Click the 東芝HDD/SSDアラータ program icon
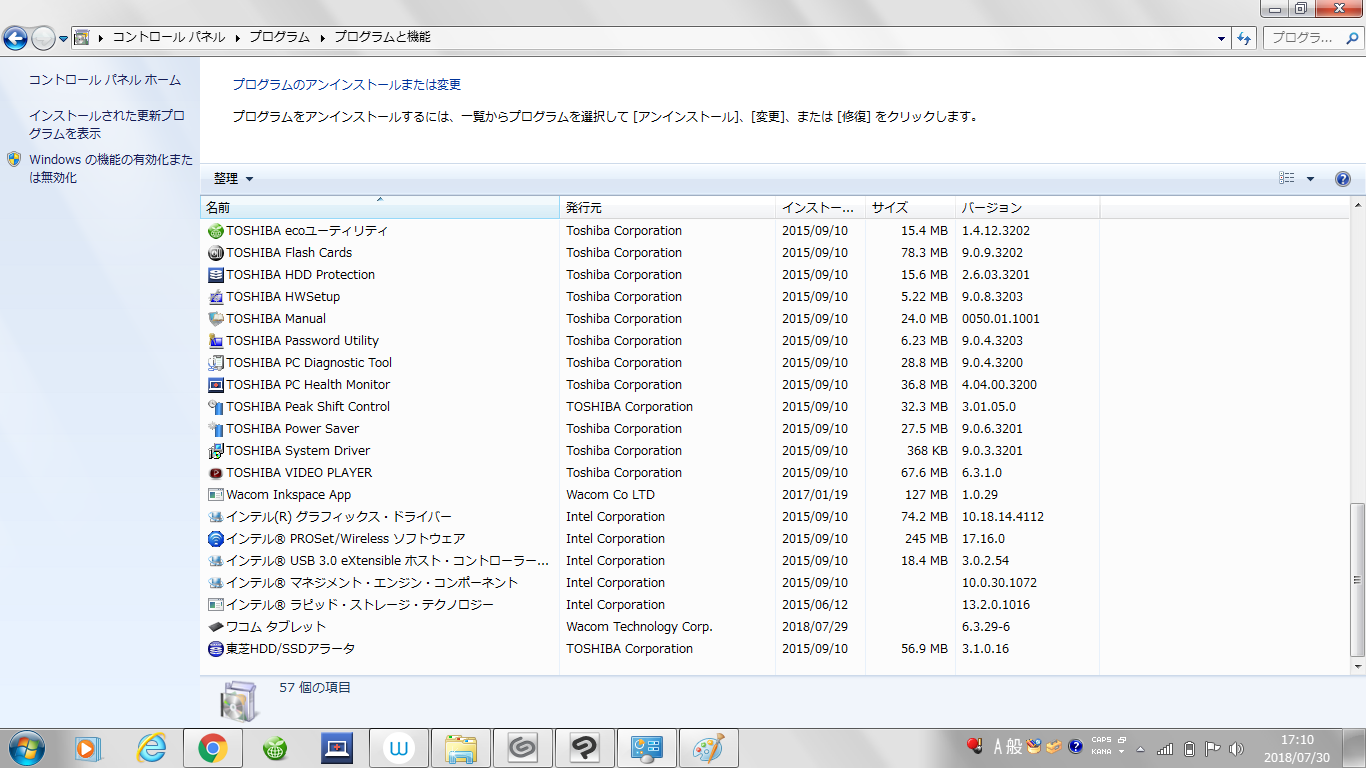Image resolution: width=1366 pixels, height=771 pixels. coord(216,649)
